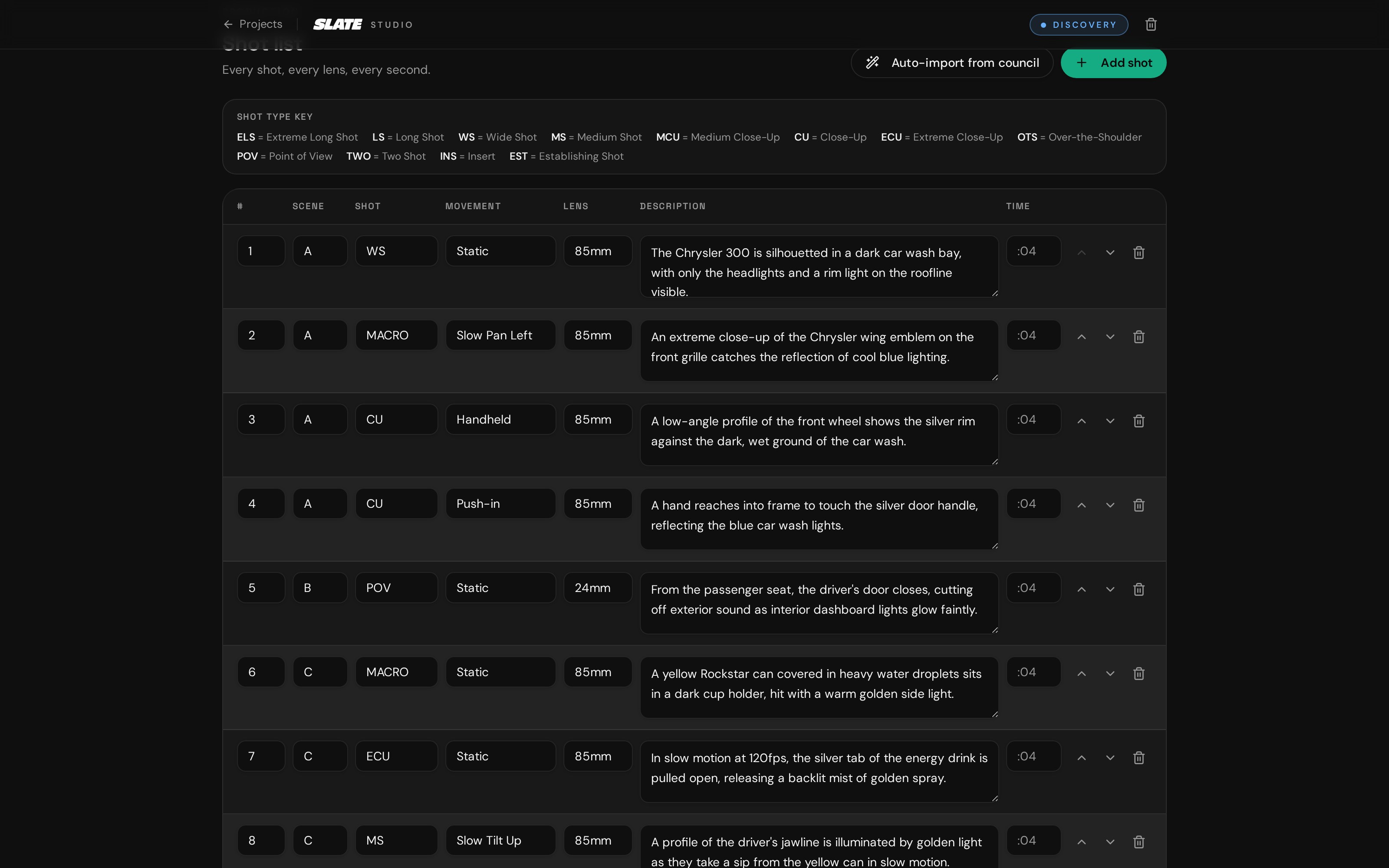Edit scene field of shot 5

pyautogui.click(x=320, y=588)
